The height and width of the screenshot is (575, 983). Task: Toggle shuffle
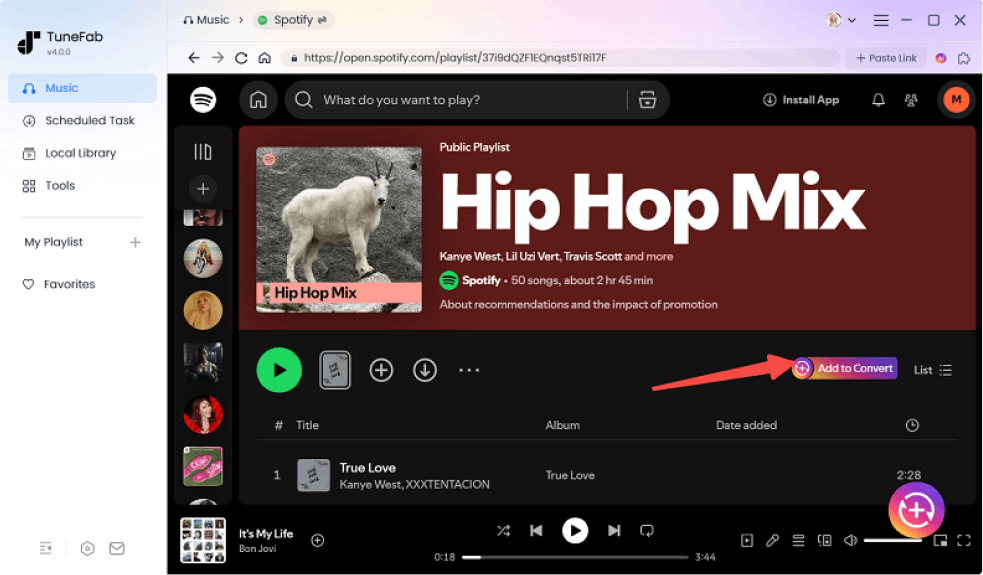(x=503, y=531)
